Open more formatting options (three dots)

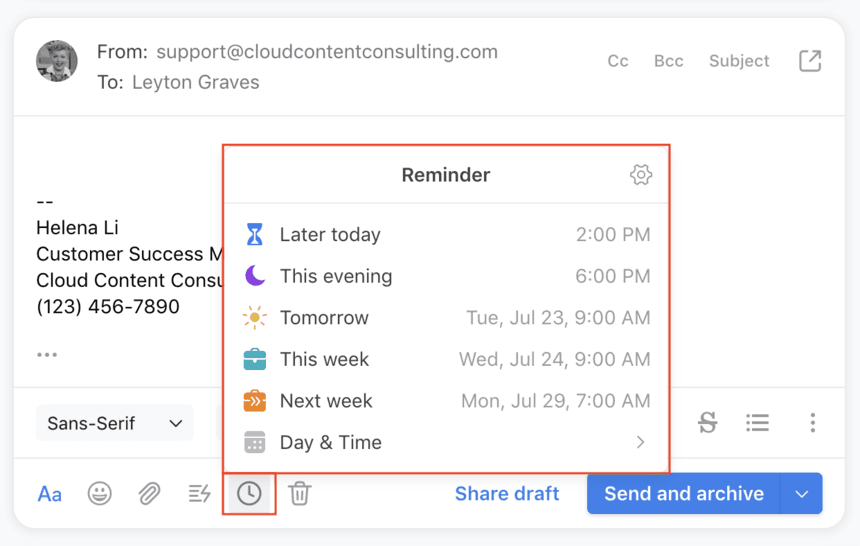(x=812, y=423)
